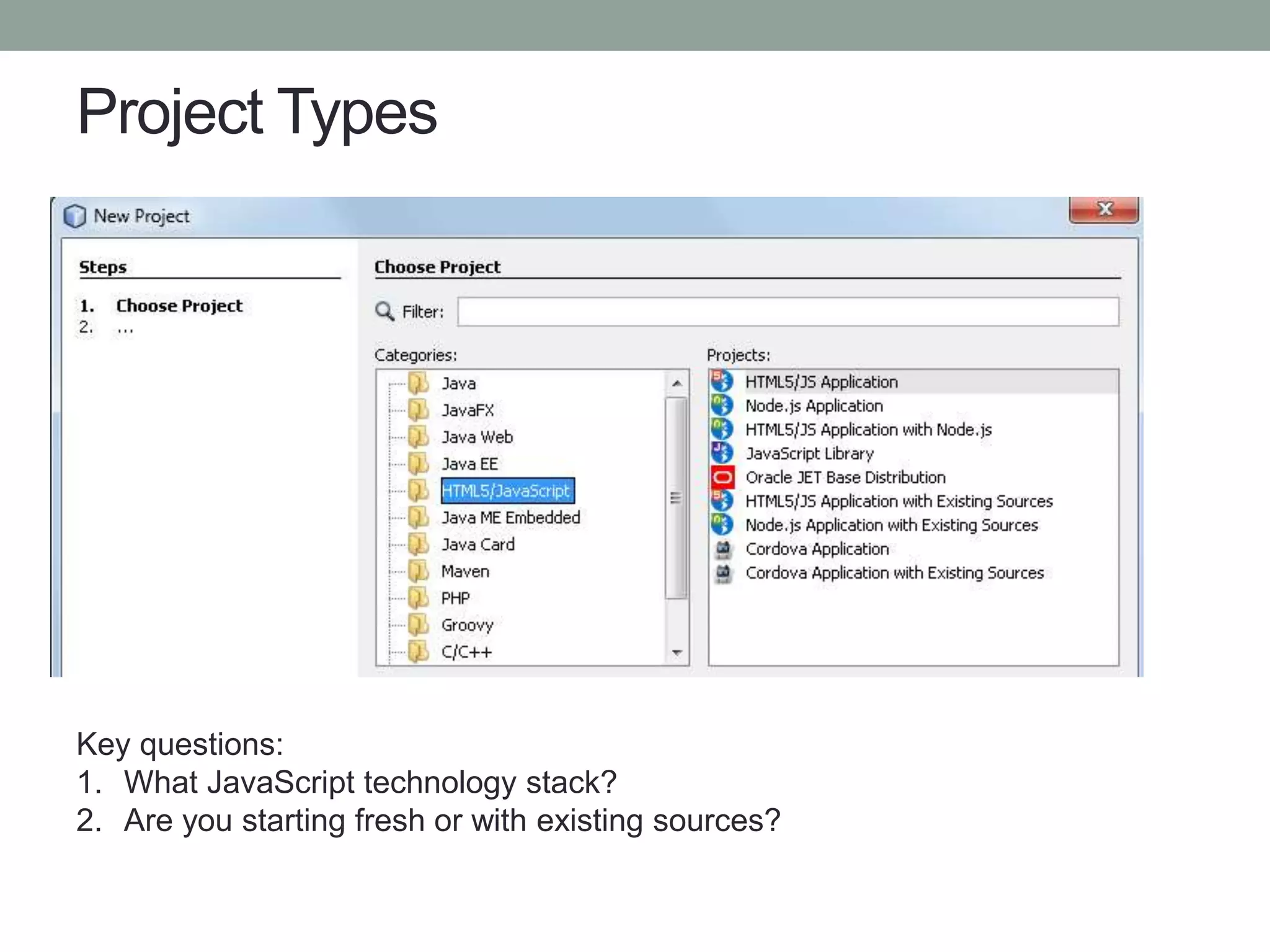Click Cordova Application with Existing Sources icon
This screenshot has width=1270, height=952.
pyautogui.click(x=723, y=573)
